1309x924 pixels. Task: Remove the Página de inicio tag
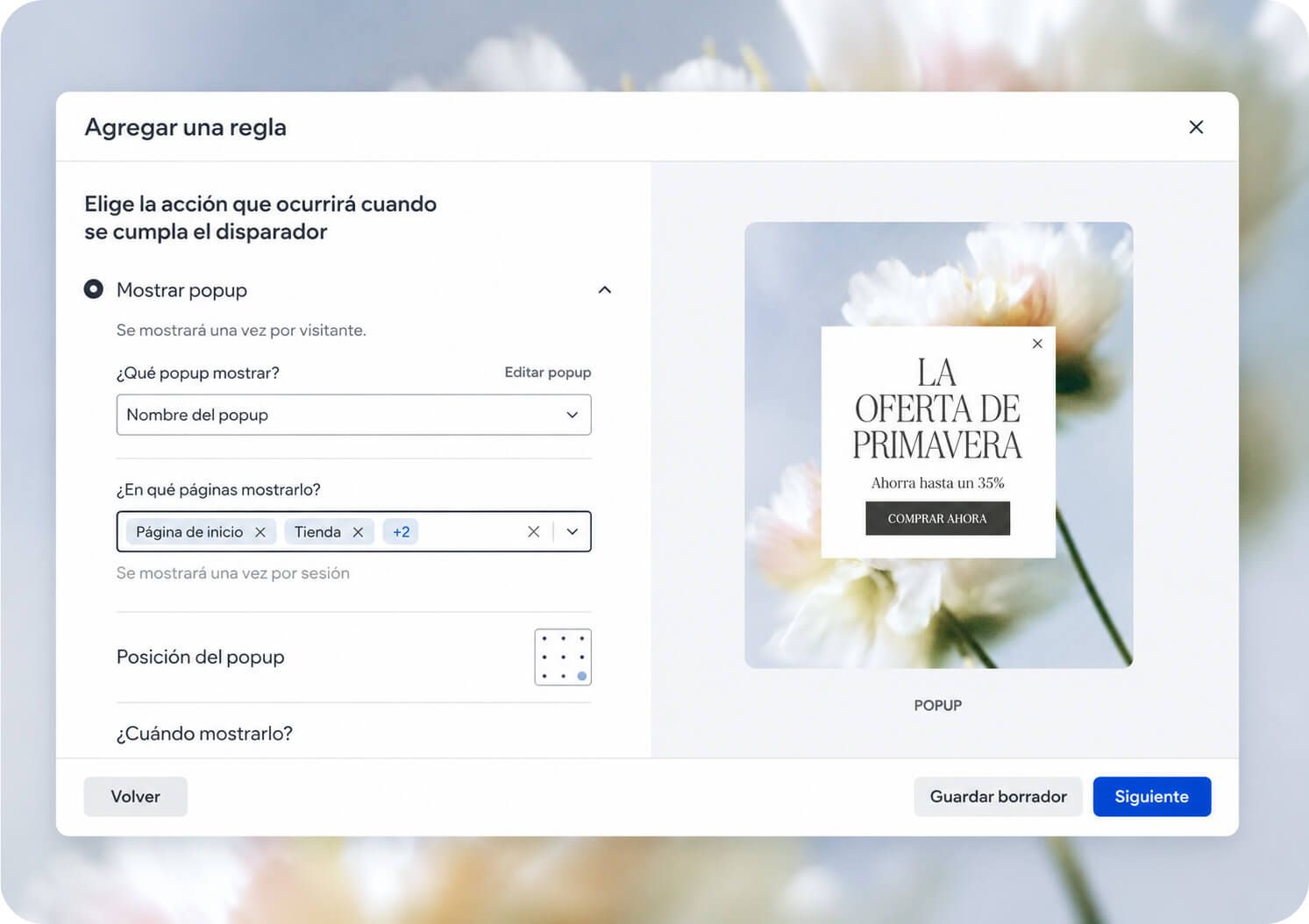[x=260, y=532]
